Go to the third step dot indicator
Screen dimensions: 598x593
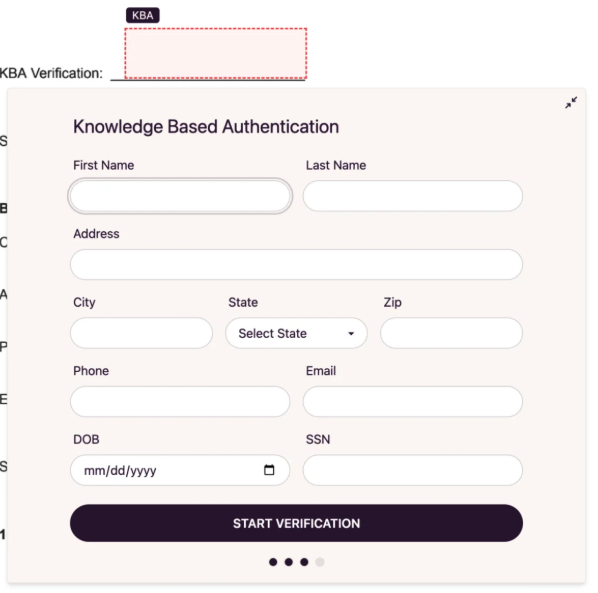[304, 562]
